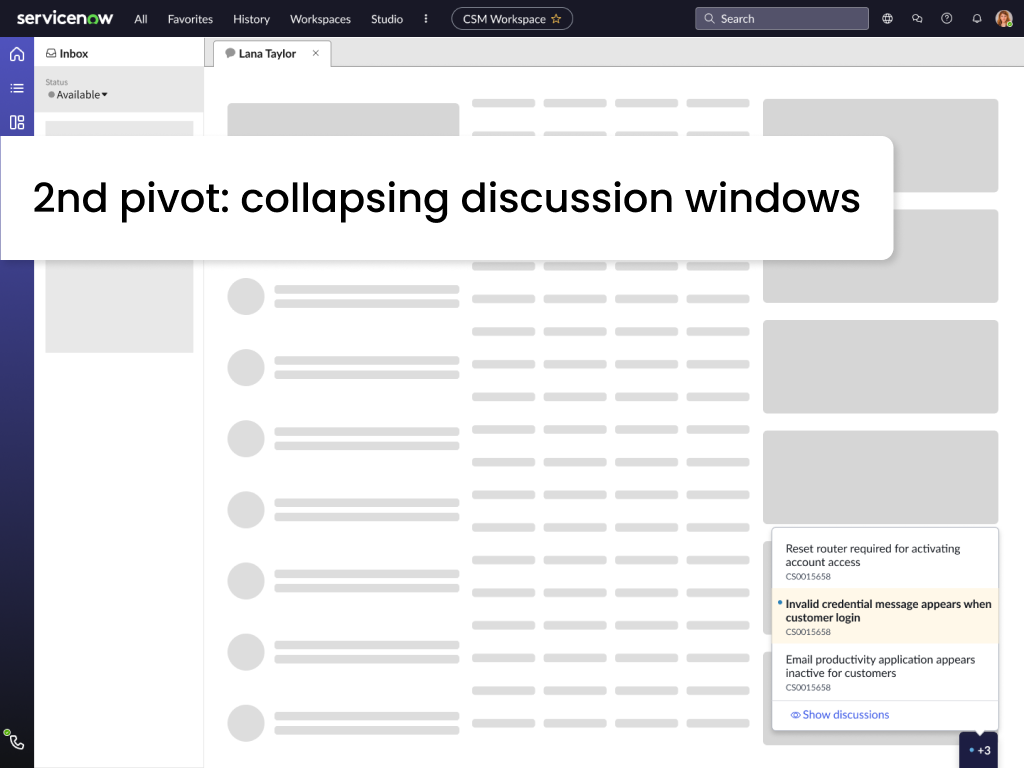Open the Home icon in the left sidebar
Image resolution: width=1024 pixels, height=768 pixels.
[x=15, y=54]
